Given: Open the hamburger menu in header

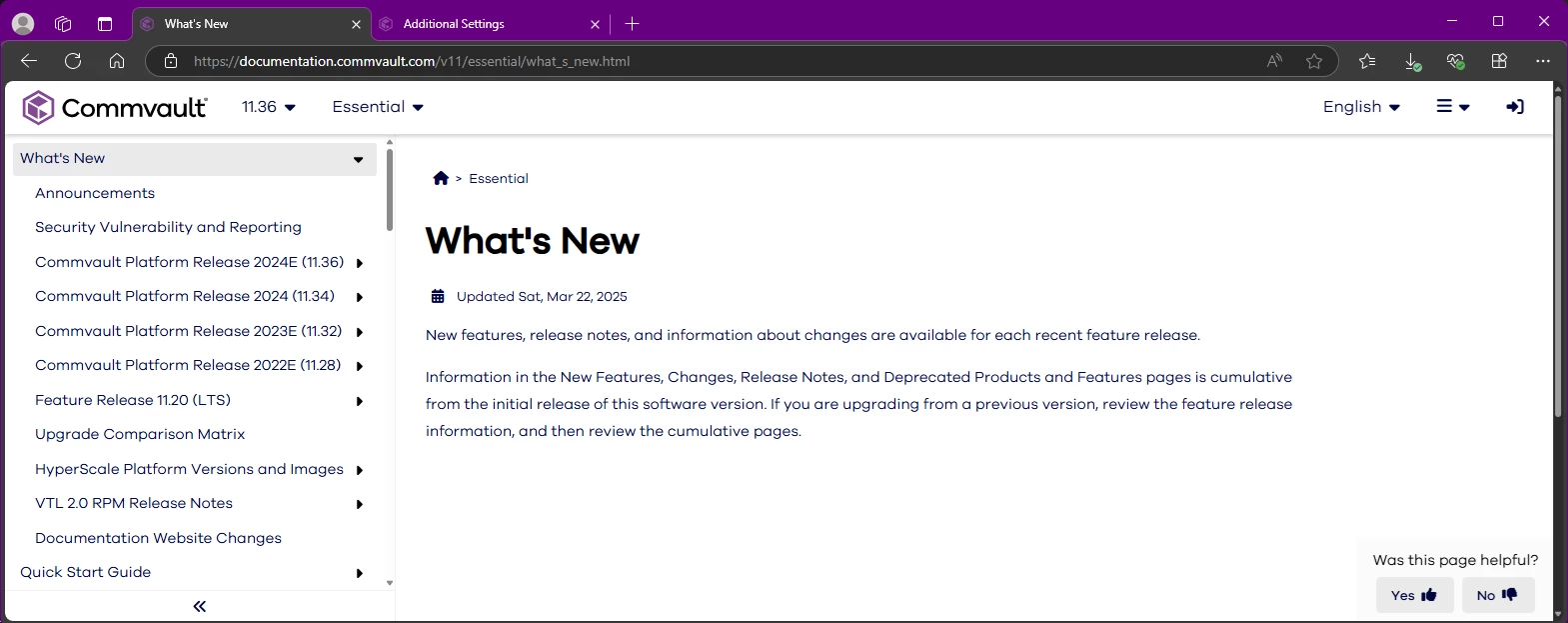Looking at the screenshot, I should [1452, 107].
